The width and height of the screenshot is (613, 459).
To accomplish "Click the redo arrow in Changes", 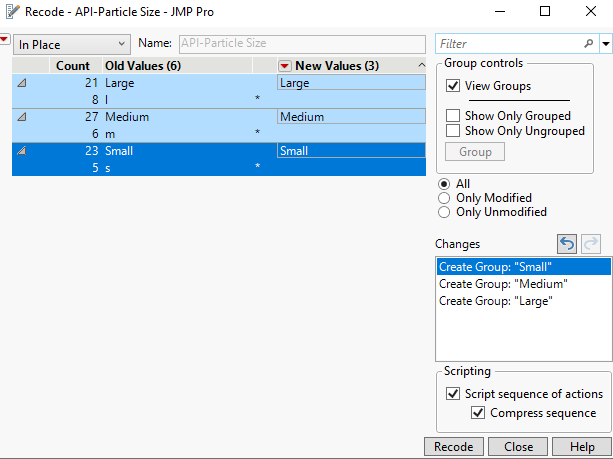I will click(590, 244).
